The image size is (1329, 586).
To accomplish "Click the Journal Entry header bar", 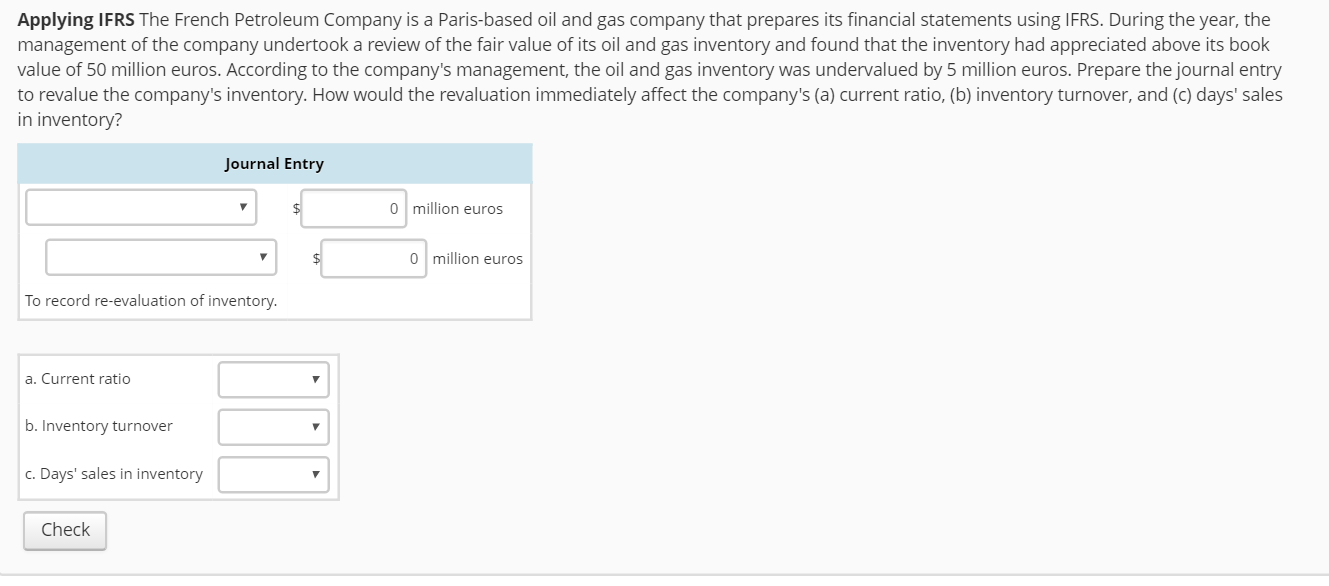I will (x=275, y=163).
